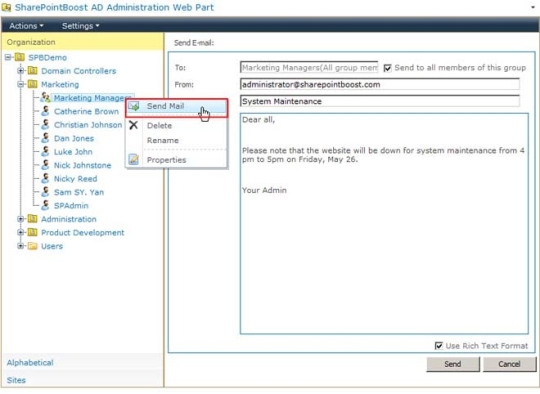Click the Domain Controllers folder icon

click(x=32, y=71)
